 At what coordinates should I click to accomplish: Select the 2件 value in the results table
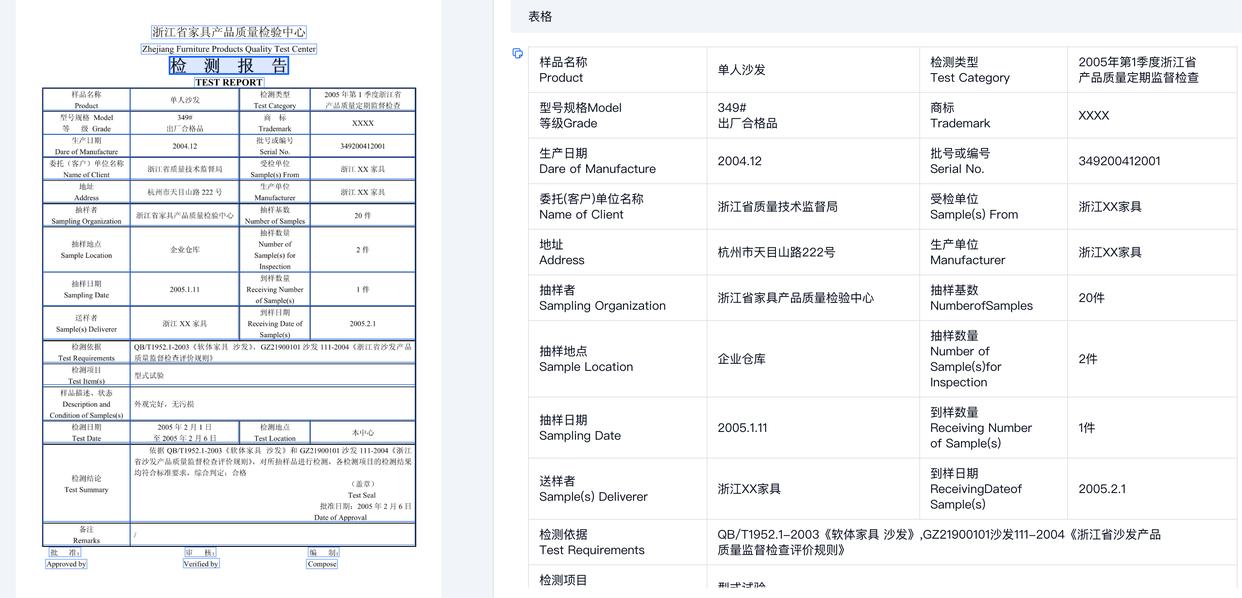click(1087, 359)
